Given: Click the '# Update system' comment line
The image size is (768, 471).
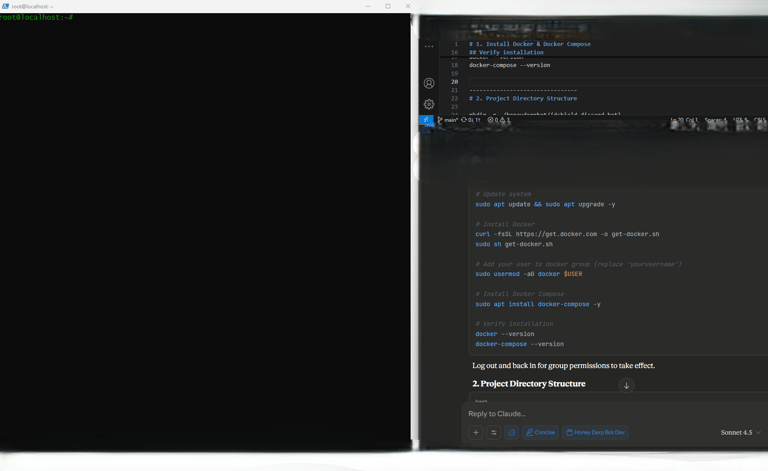Looking at the screenshot, I should [x=503, y=194].
